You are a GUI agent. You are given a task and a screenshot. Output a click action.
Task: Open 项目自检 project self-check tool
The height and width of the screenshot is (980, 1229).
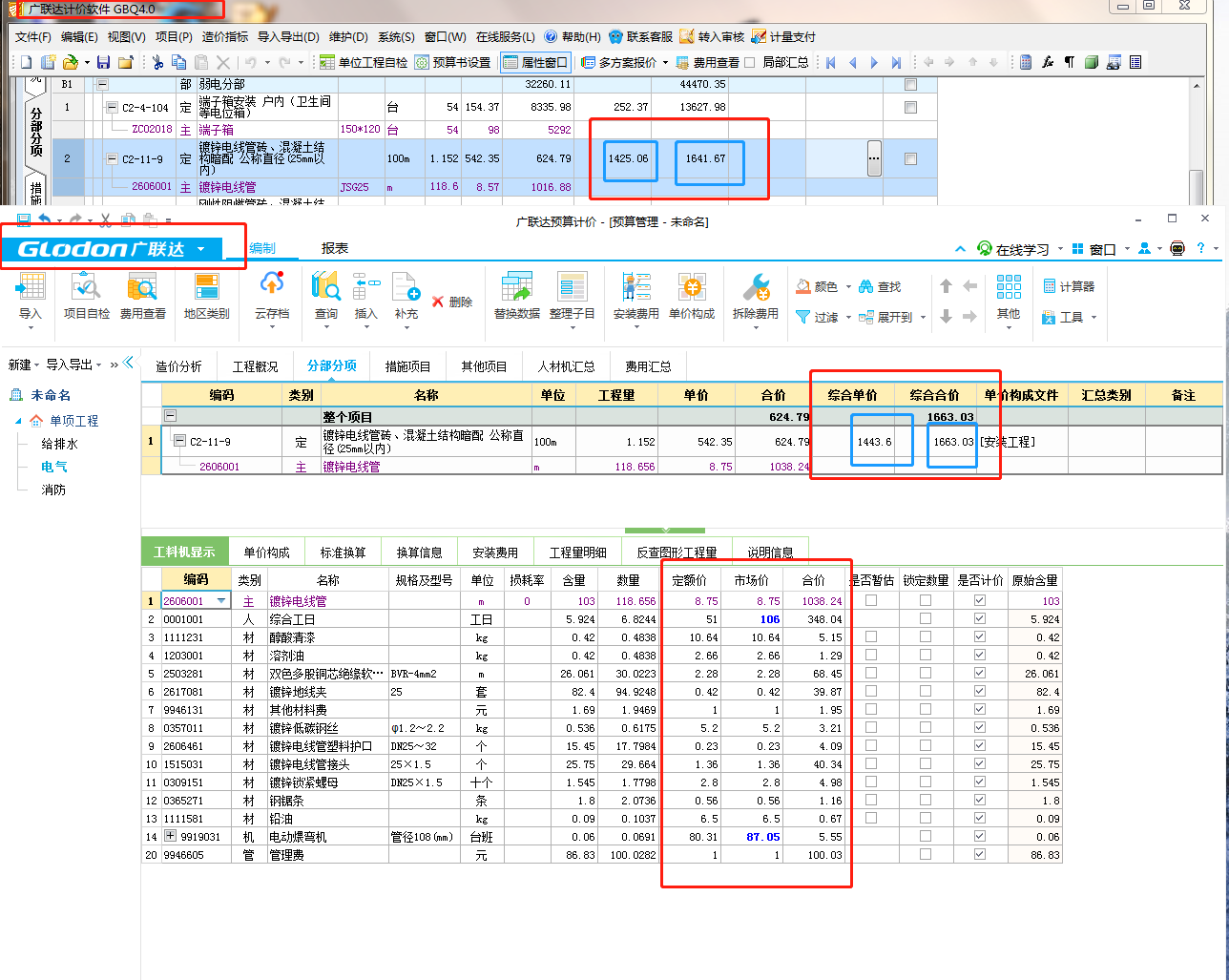pyautogui.click(x=86, y=294)
